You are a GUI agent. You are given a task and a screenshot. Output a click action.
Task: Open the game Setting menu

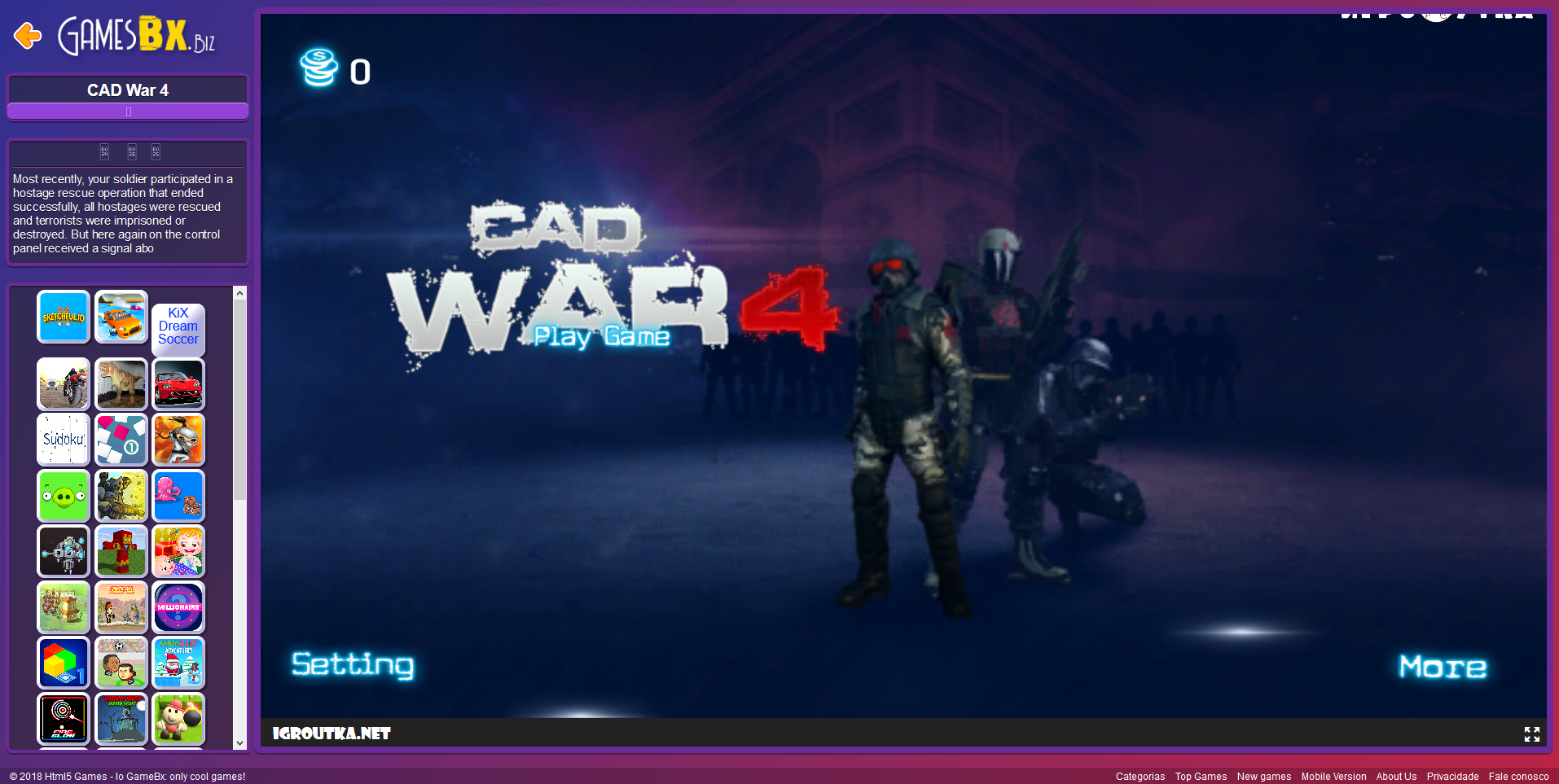(x=353, y=664)
